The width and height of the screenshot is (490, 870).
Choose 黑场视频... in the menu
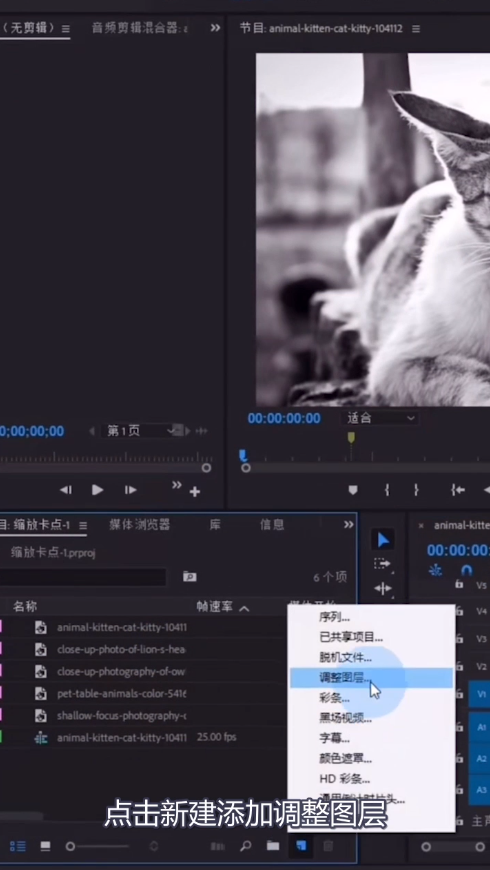tap(372, 718)
